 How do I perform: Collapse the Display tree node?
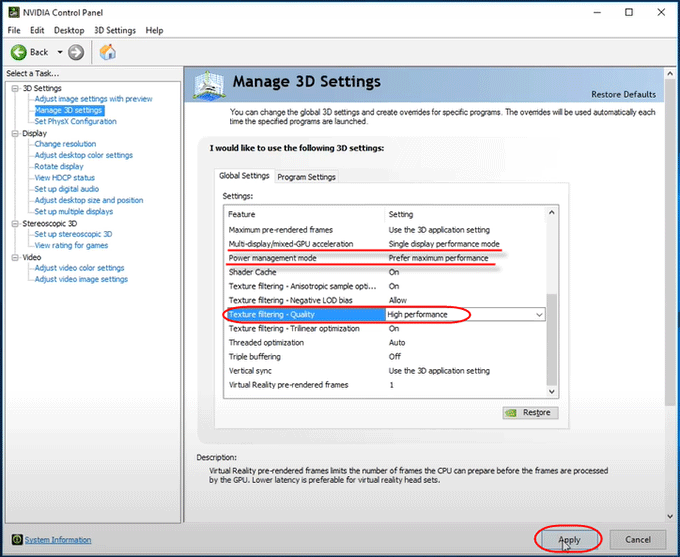point(16,134)
